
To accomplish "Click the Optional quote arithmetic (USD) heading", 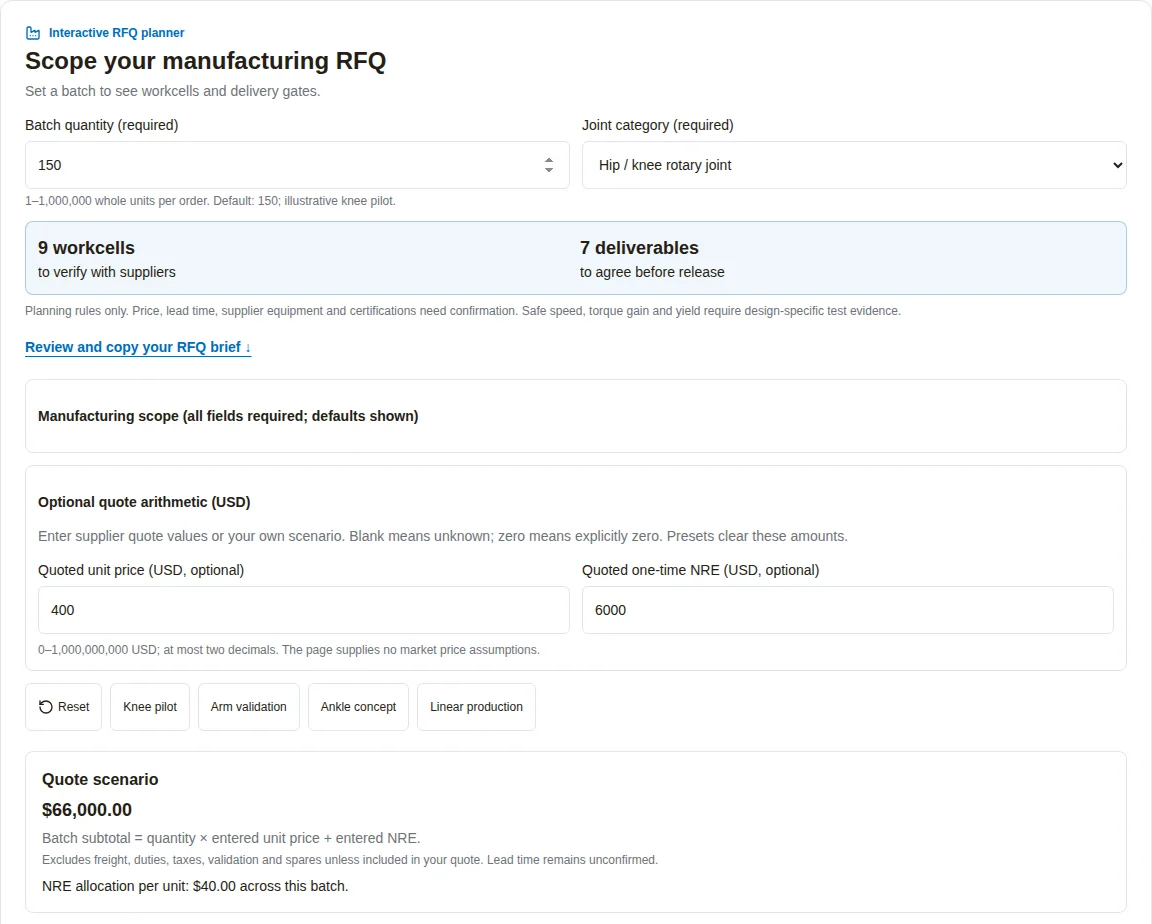I will pos(144,502).
